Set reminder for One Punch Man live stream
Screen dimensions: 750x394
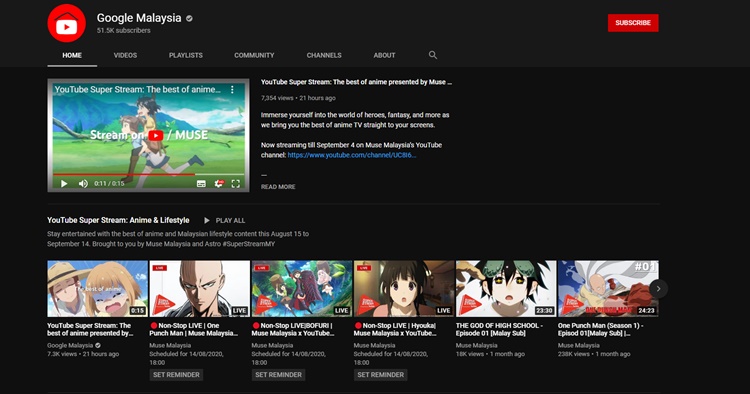[x=176, y=375]
